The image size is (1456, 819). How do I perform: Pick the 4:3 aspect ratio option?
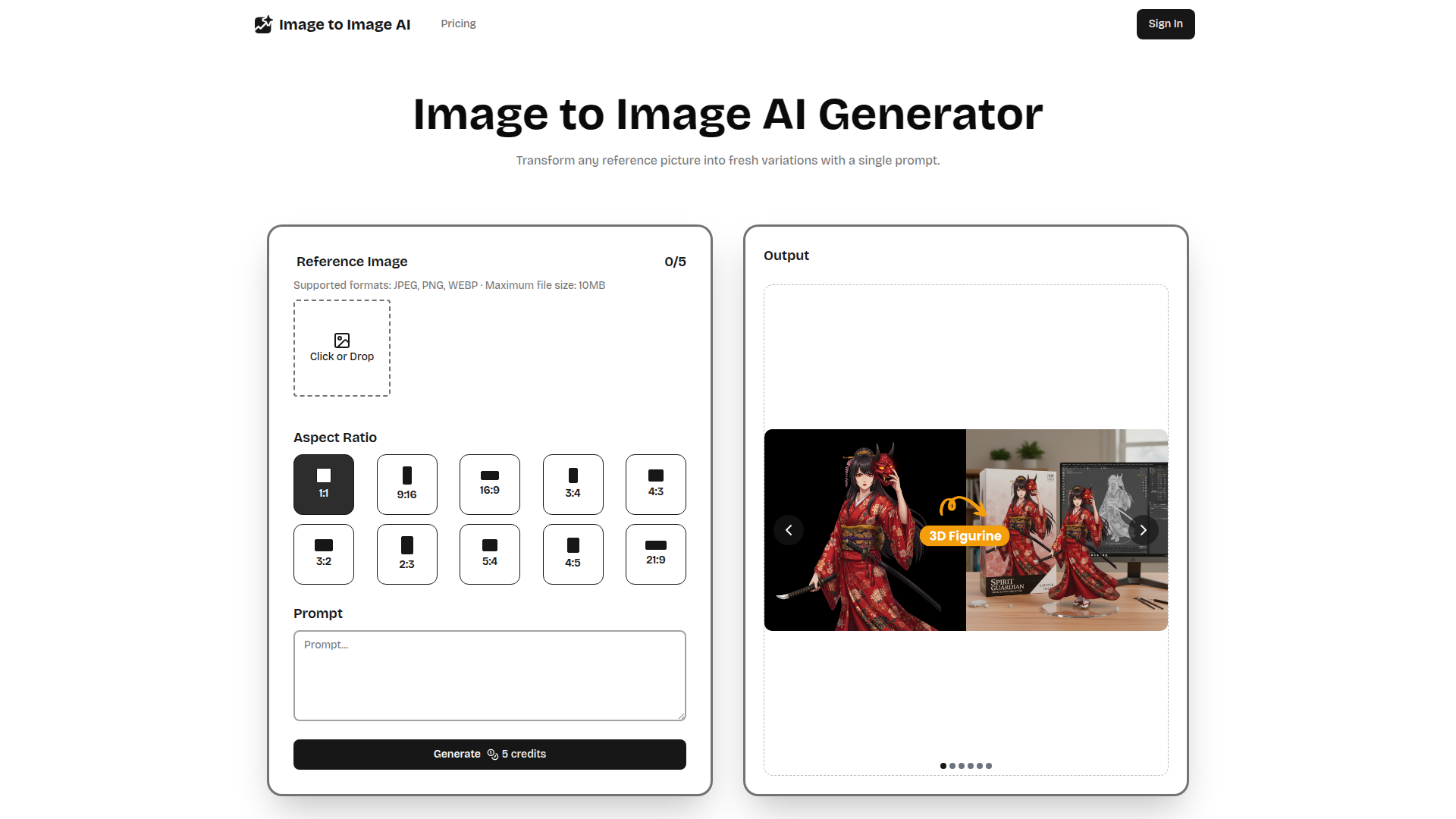[656, 485]
